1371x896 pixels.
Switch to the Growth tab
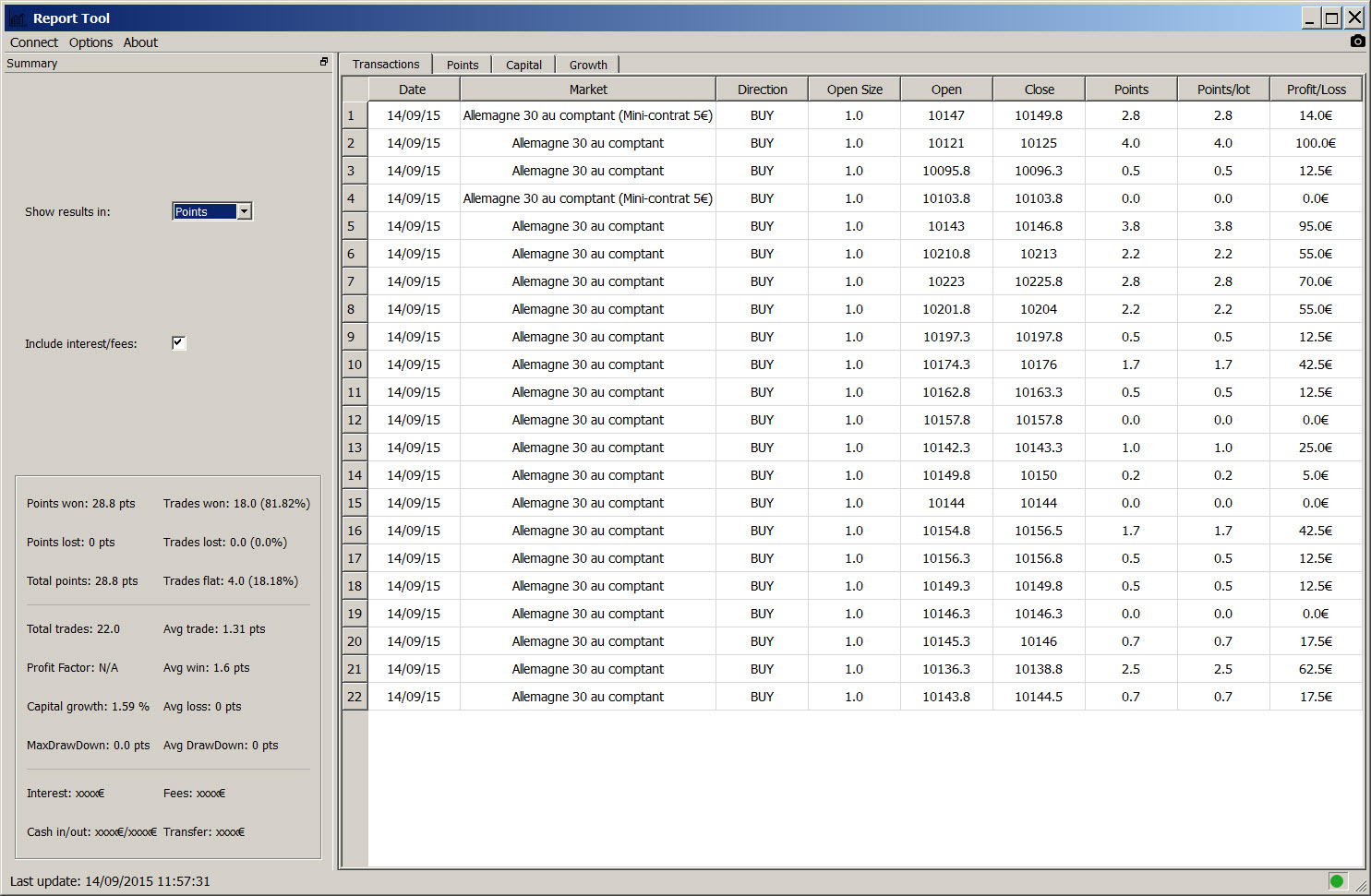tap(588, 65)
